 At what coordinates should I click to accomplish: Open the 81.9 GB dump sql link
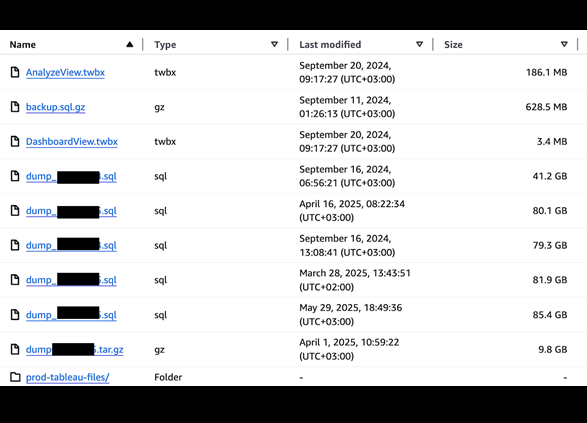click(71, 280)
